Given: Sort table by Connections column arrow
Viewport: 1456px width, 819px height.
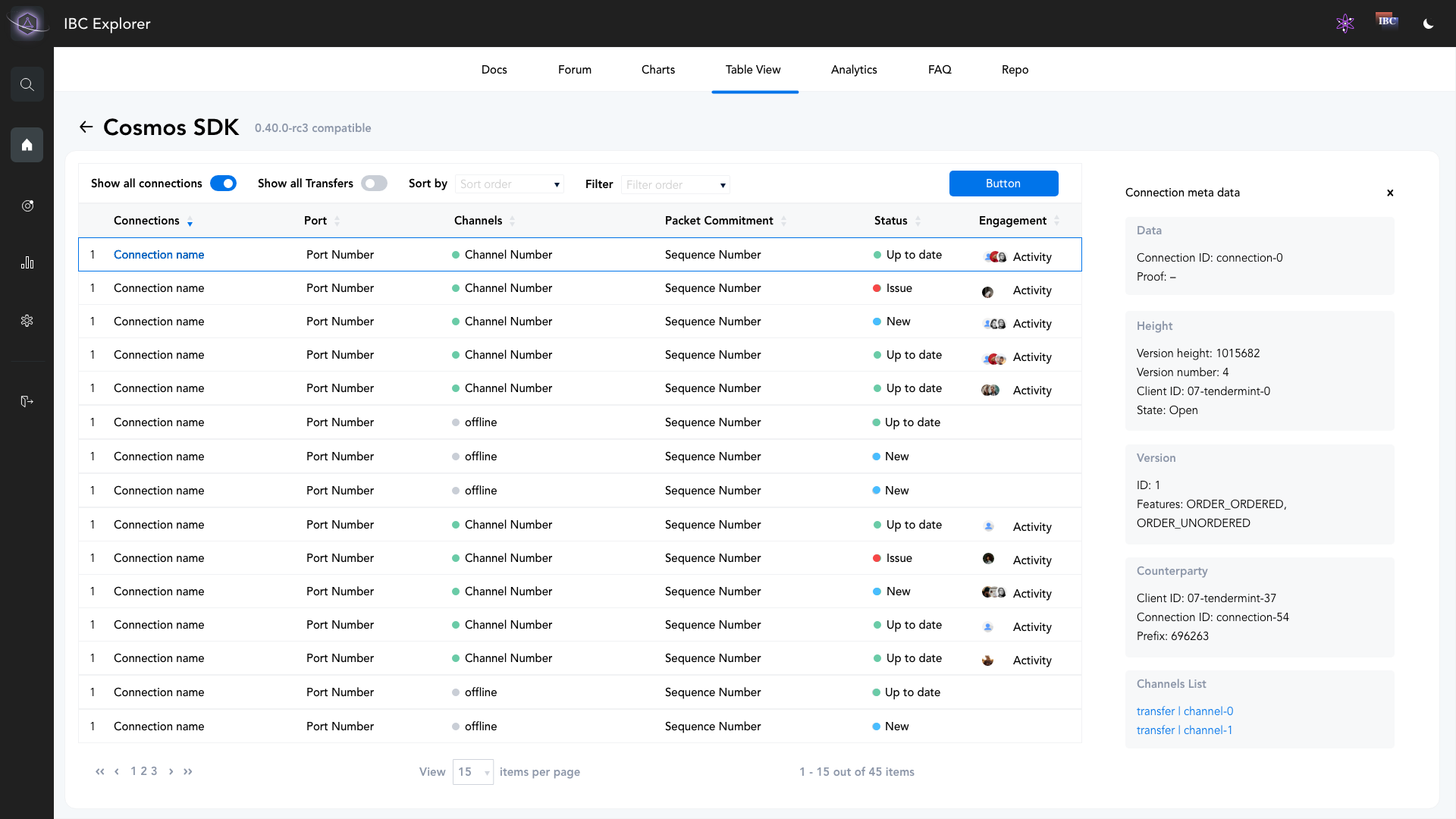Looking at the screenshot, I should pyautogui.click(x=190, y=221).
